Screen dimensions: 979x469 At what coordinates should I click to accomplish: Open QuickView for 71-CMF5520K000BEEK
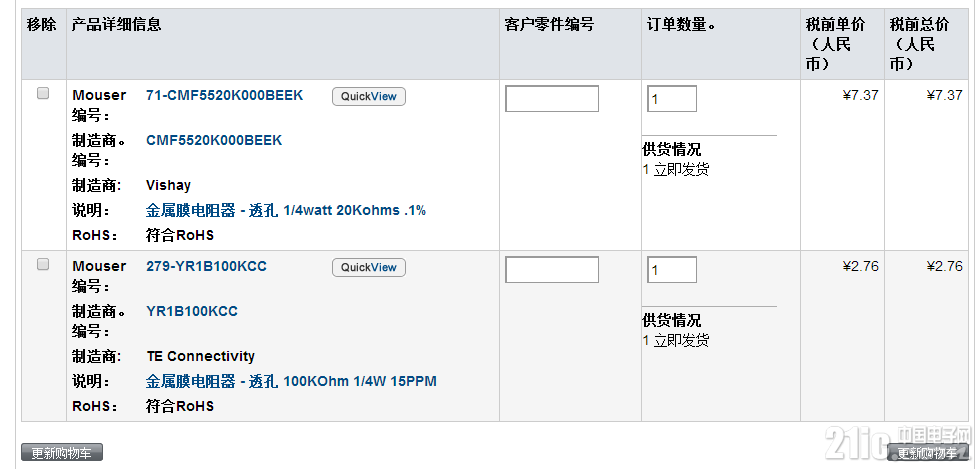tap(368, 96)
